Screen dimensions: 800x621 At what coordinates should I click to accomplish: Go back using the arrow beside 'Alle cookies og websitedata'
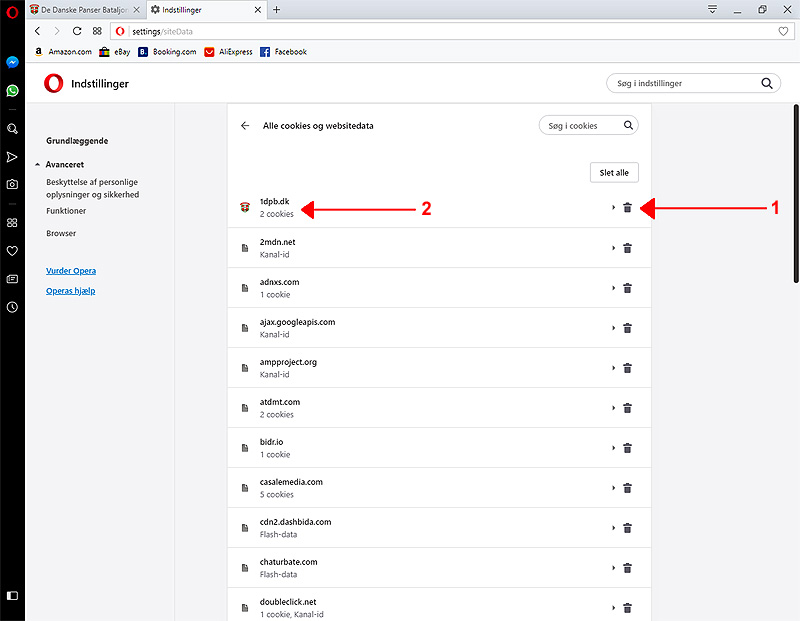tap(245, 126)
